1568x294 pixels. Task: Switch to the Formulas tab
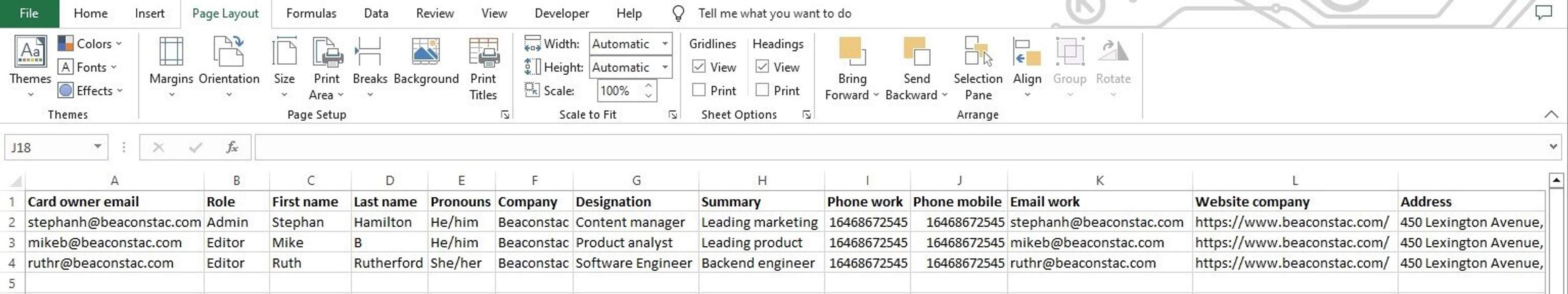(x=311, y=13)
